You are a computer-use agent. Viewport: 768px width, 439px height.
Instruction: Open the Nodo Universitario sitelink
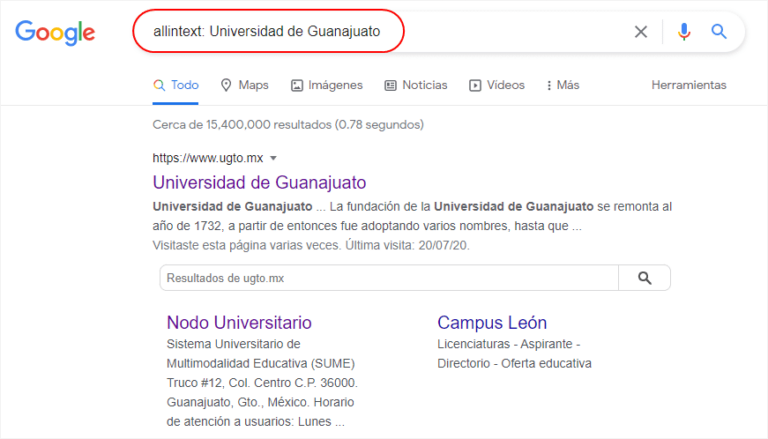239,323
